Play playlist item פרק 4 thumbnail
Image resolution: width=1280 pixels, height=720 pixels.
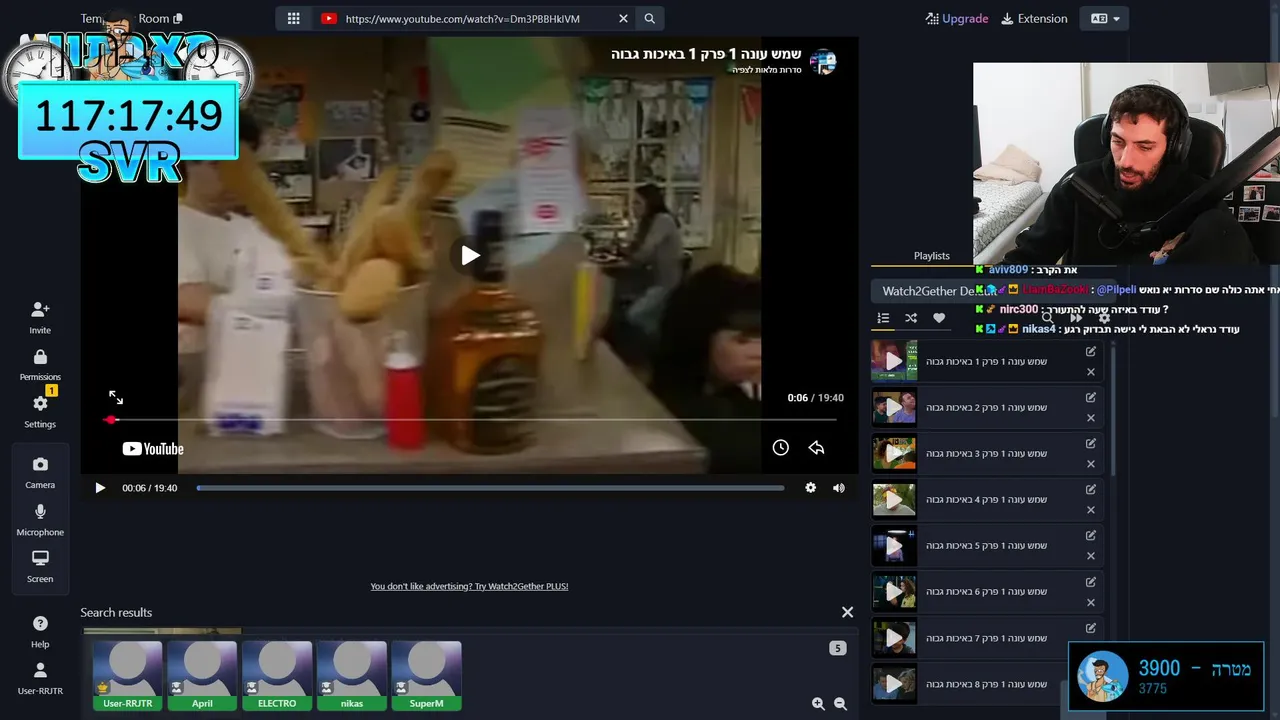(x=894, y=499)
